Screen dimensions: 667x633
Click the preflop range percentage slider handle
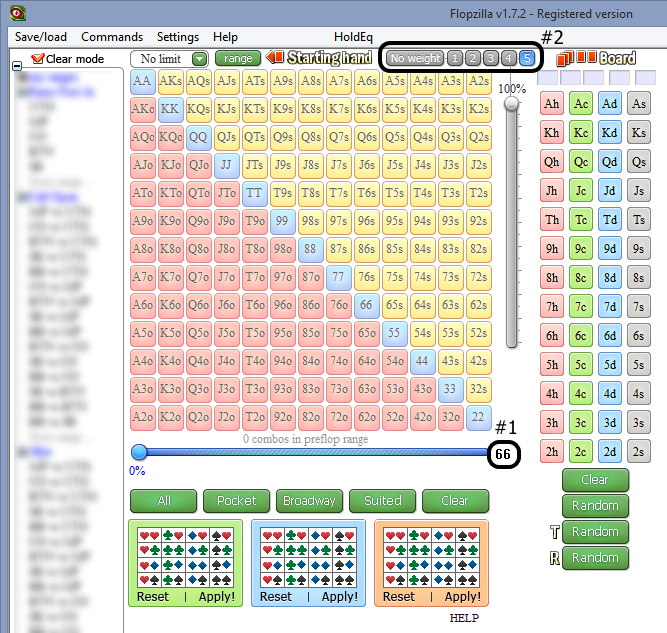139,452
